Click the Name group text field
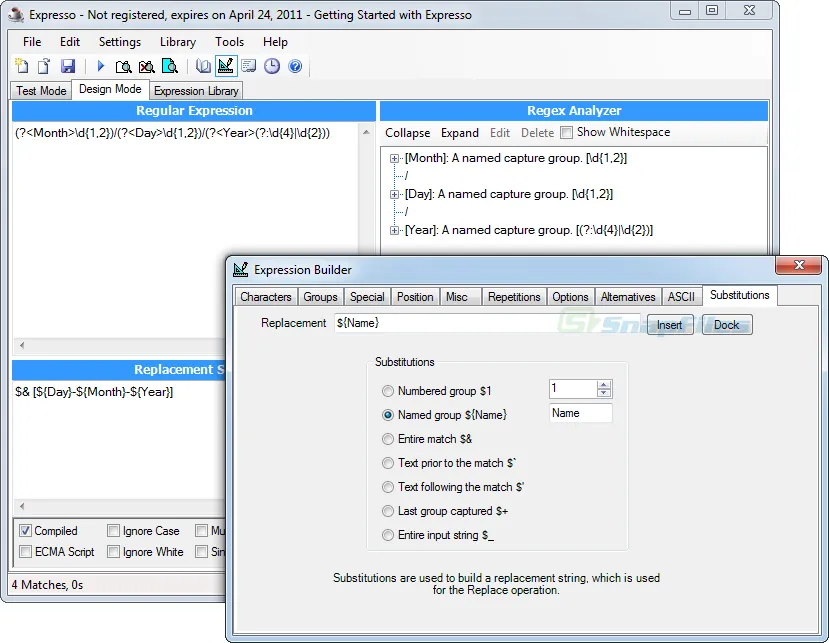This screenshot has height=643, width=829. (x=581, y=413)
